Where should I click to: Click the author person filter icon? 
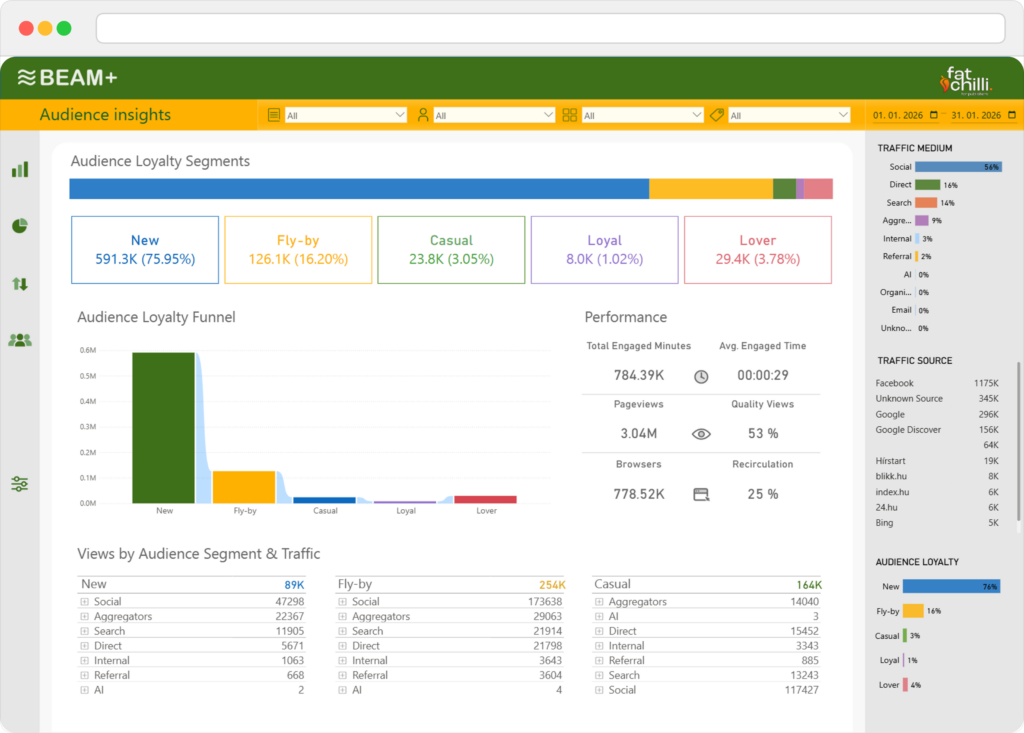(x=423, y=115)
